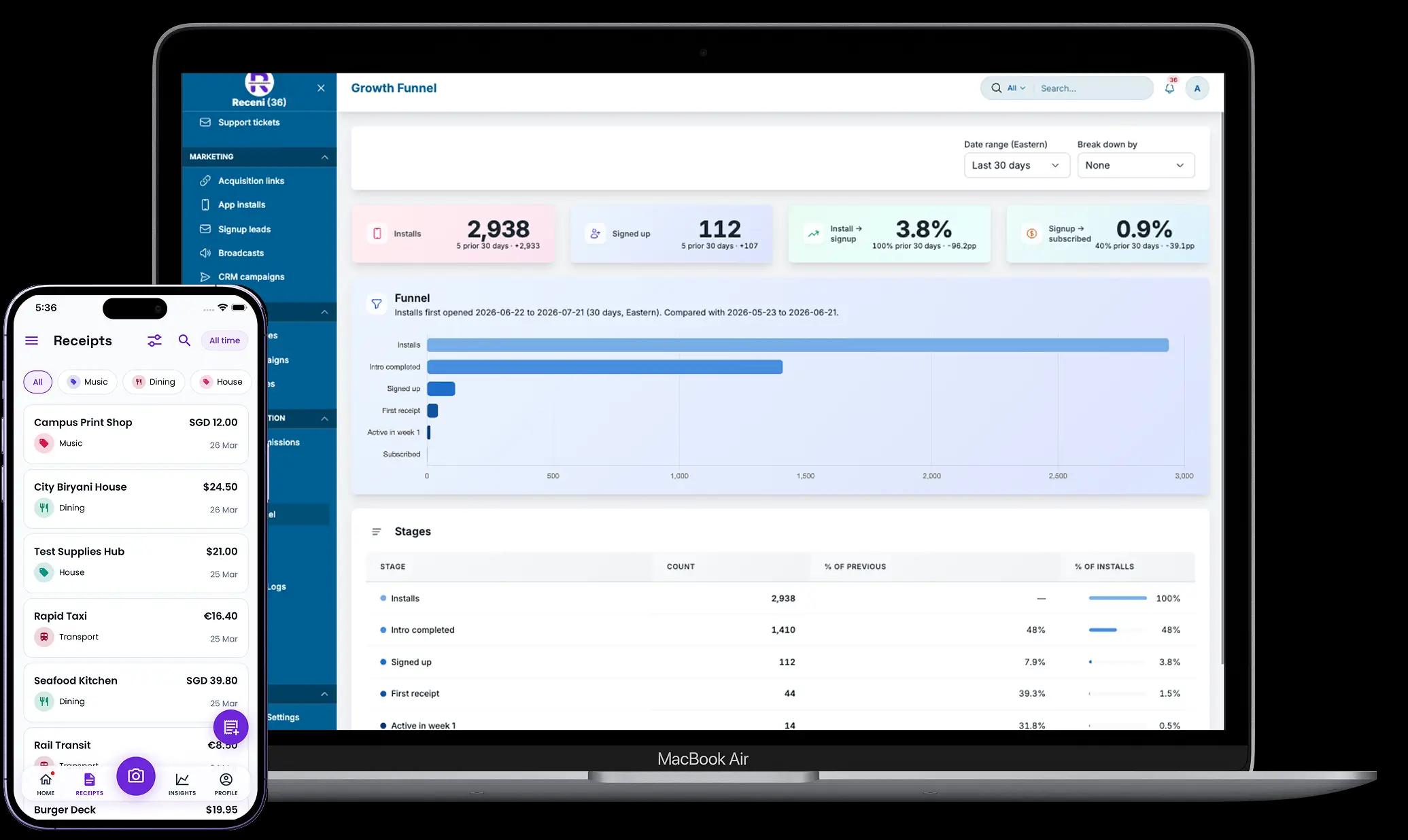The height and width of the screenshot is (840, 1408).
Task: Open the Last 30 days date range dropdown
Action: pos(1016,165)
